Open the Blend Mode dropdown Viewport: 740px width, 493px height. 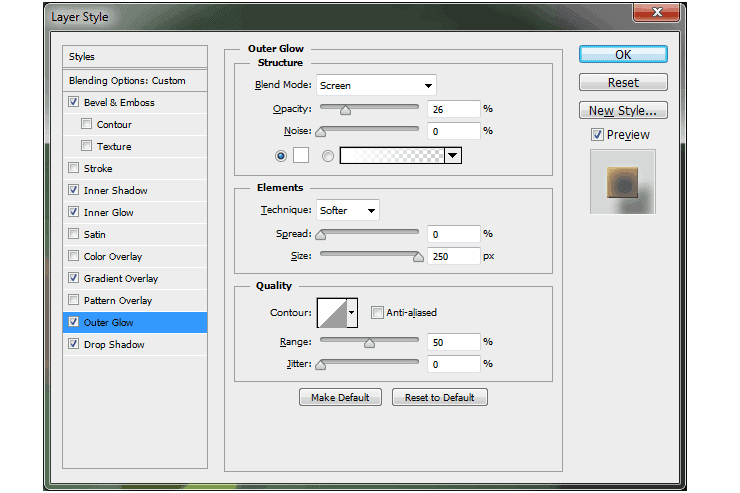coord(376,85)
